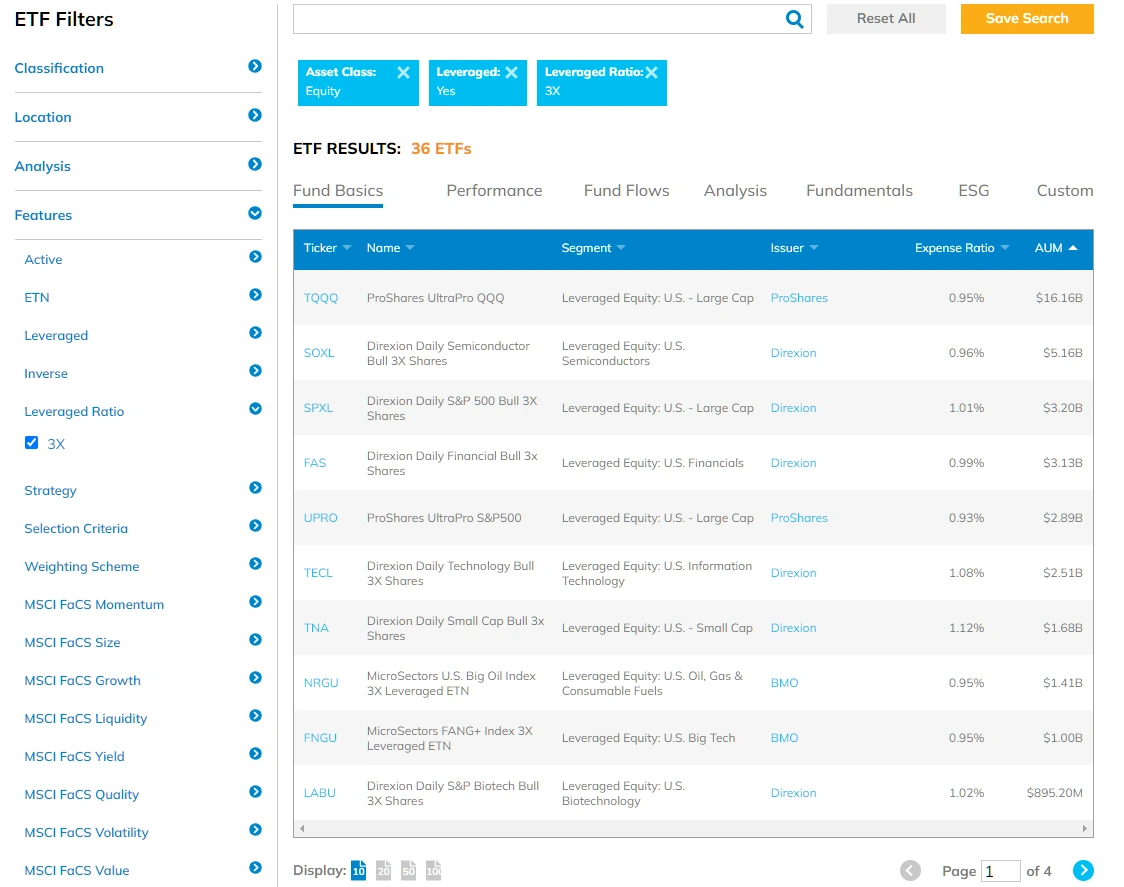The width and height of the screenshot is (1124, 887).
Task: Display 10 results per page
Action: (x=358, y=871)
